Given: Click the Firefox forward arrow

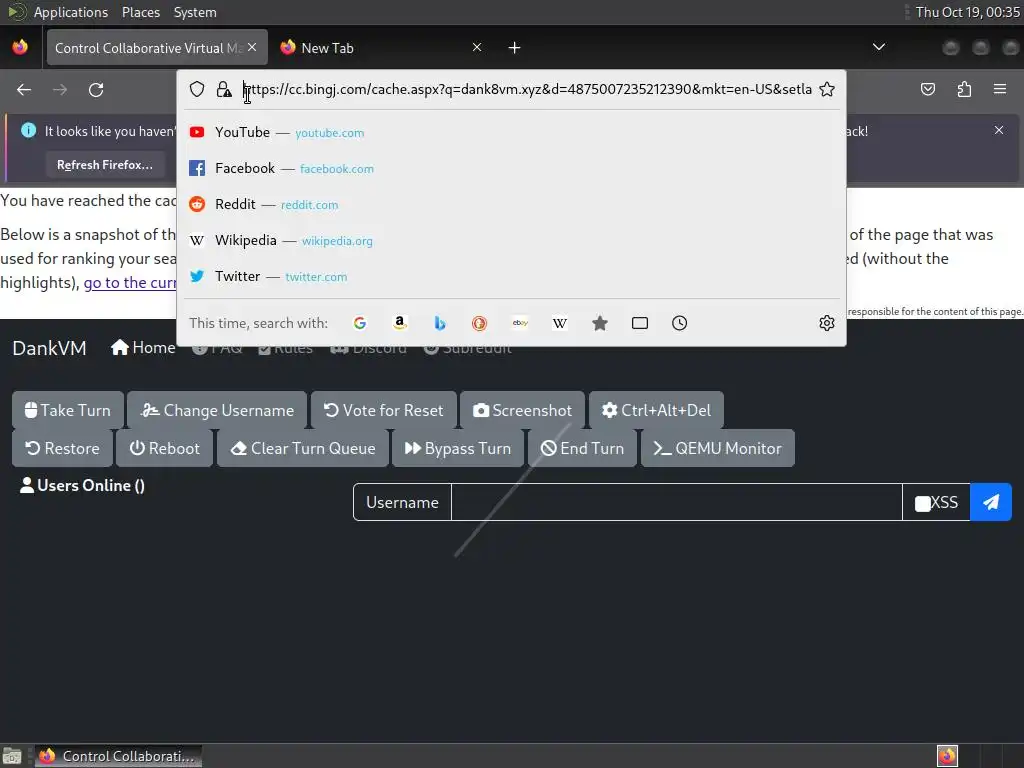Looking at the screenshot, I should pyautogui.click(x=59, y=89).
